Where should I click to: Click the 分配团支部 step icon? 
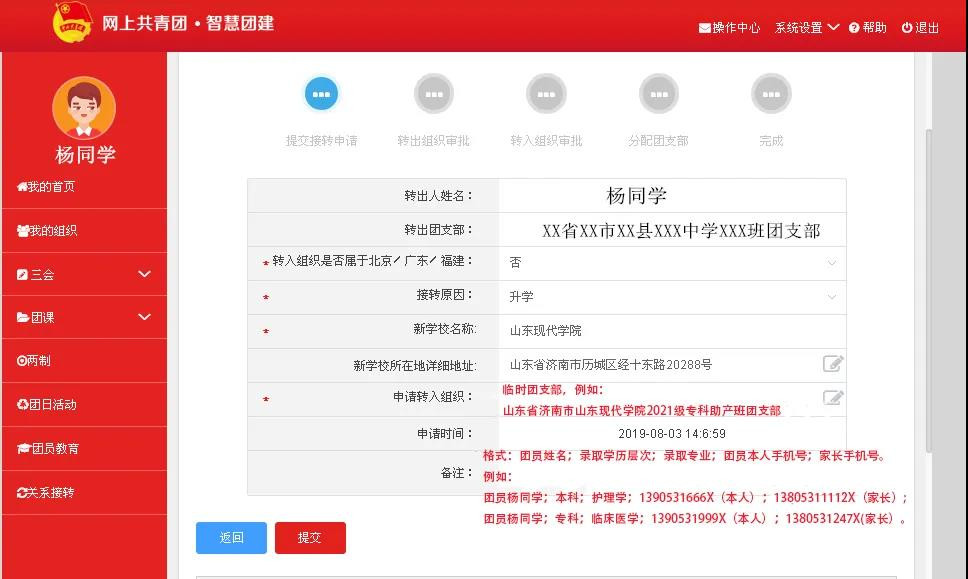coord(659,94)
